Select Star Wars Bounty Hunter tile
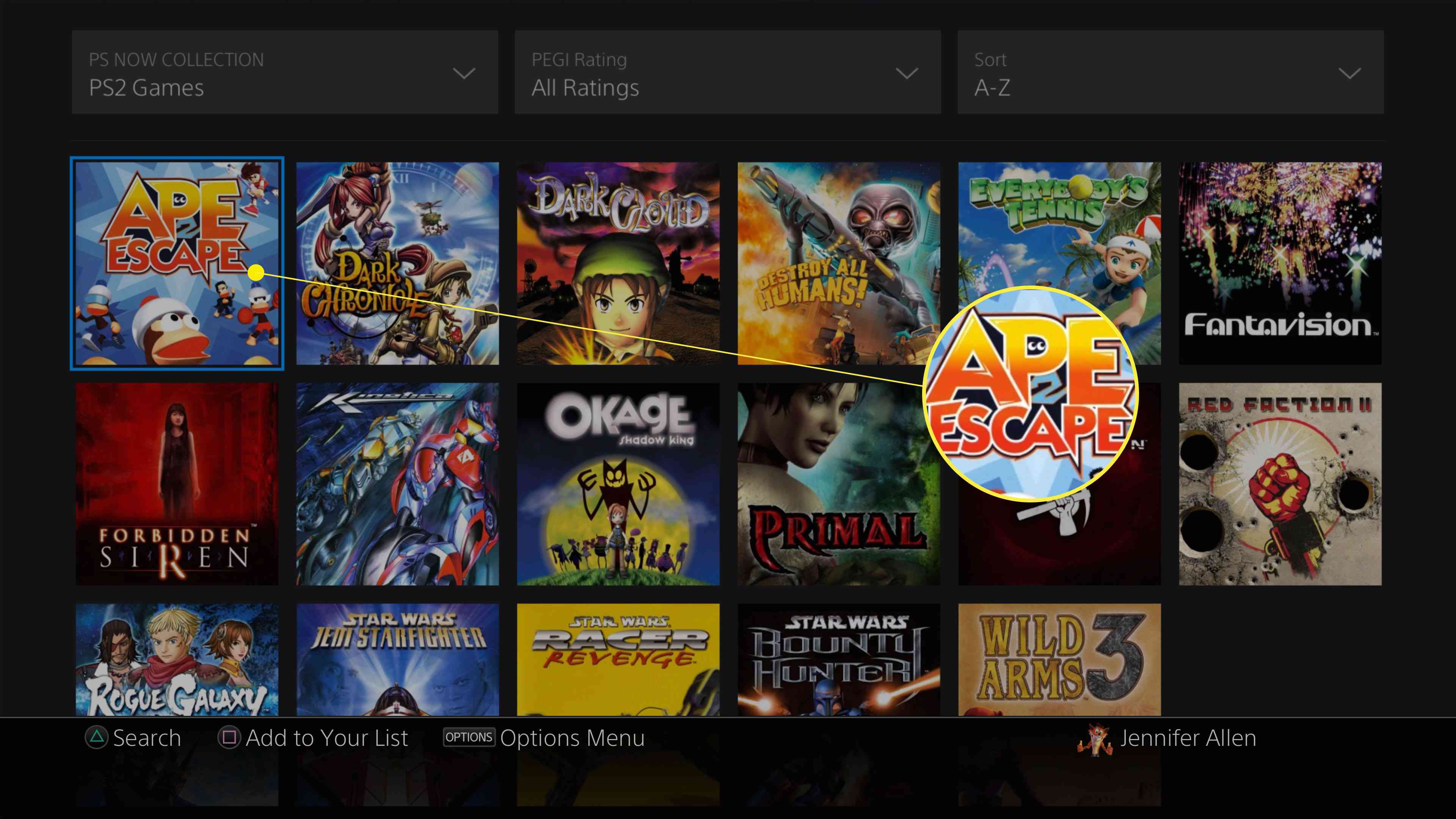Viewport: 1456px width, 819px height. tap(839, 660)
